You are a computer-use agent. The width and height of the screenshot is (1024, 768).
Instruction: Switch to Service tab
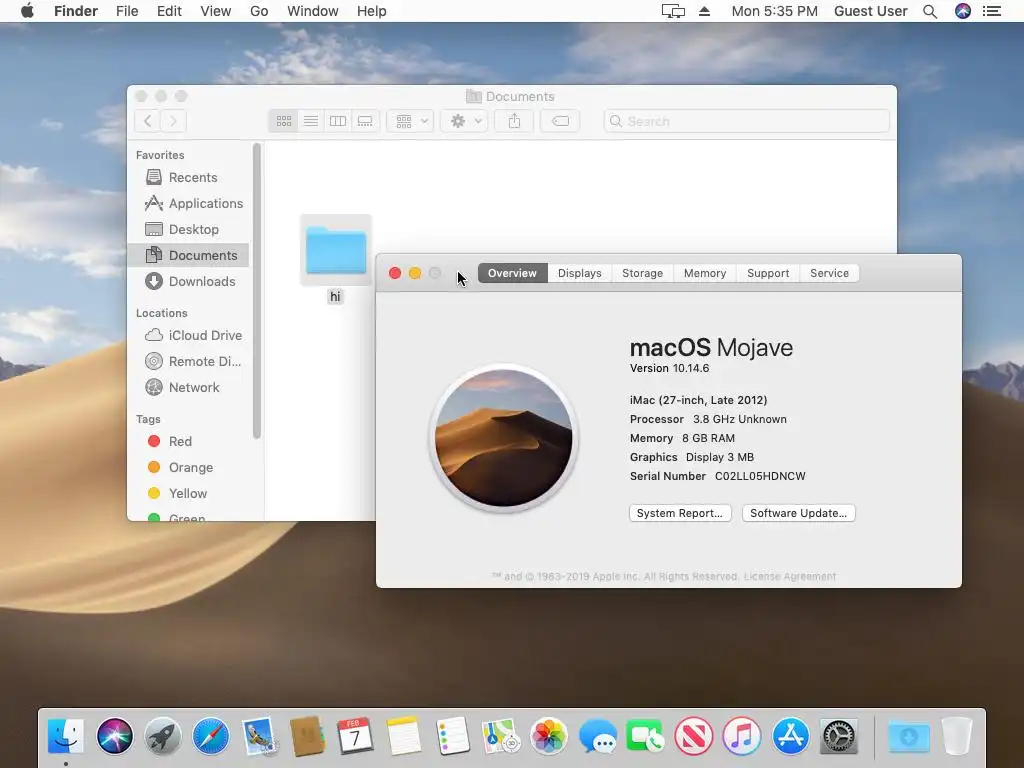(x=829, y=274)
